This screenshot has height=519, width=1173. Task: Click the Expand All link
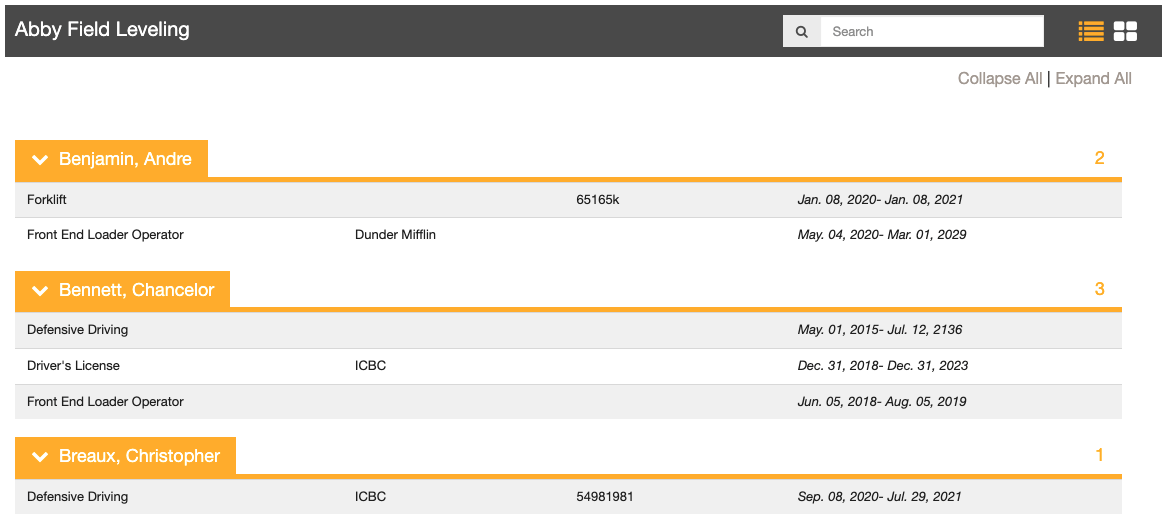tap(1093, 79)
